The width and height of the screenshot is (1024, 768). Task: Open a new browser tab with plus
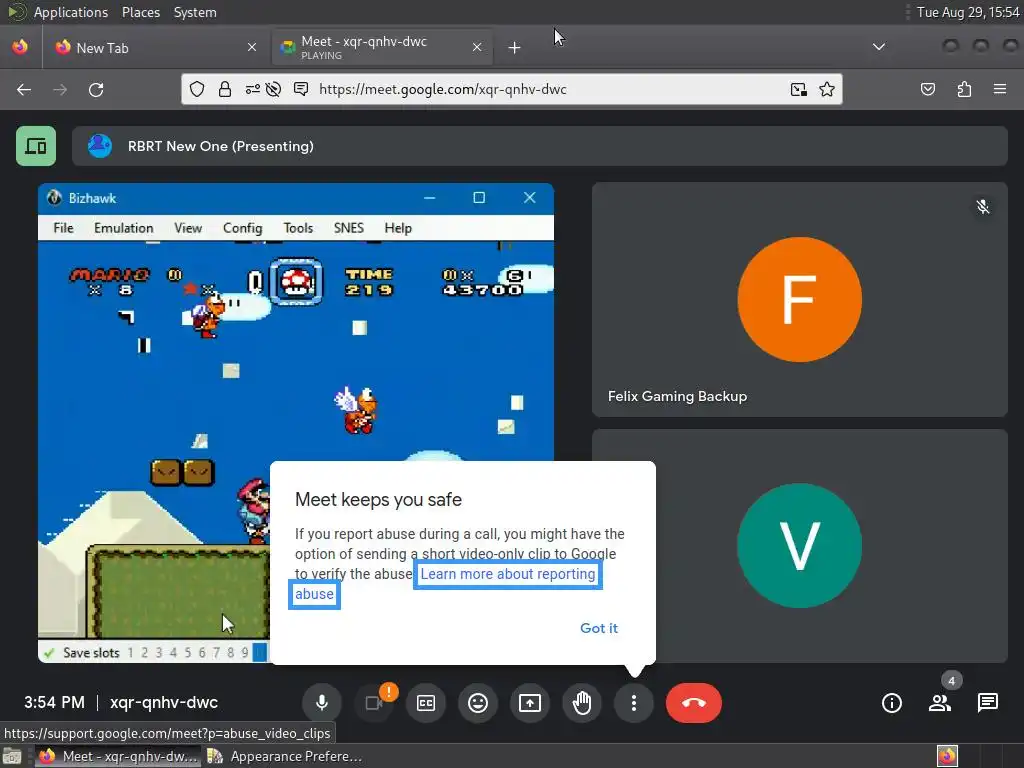click(515, 48)
